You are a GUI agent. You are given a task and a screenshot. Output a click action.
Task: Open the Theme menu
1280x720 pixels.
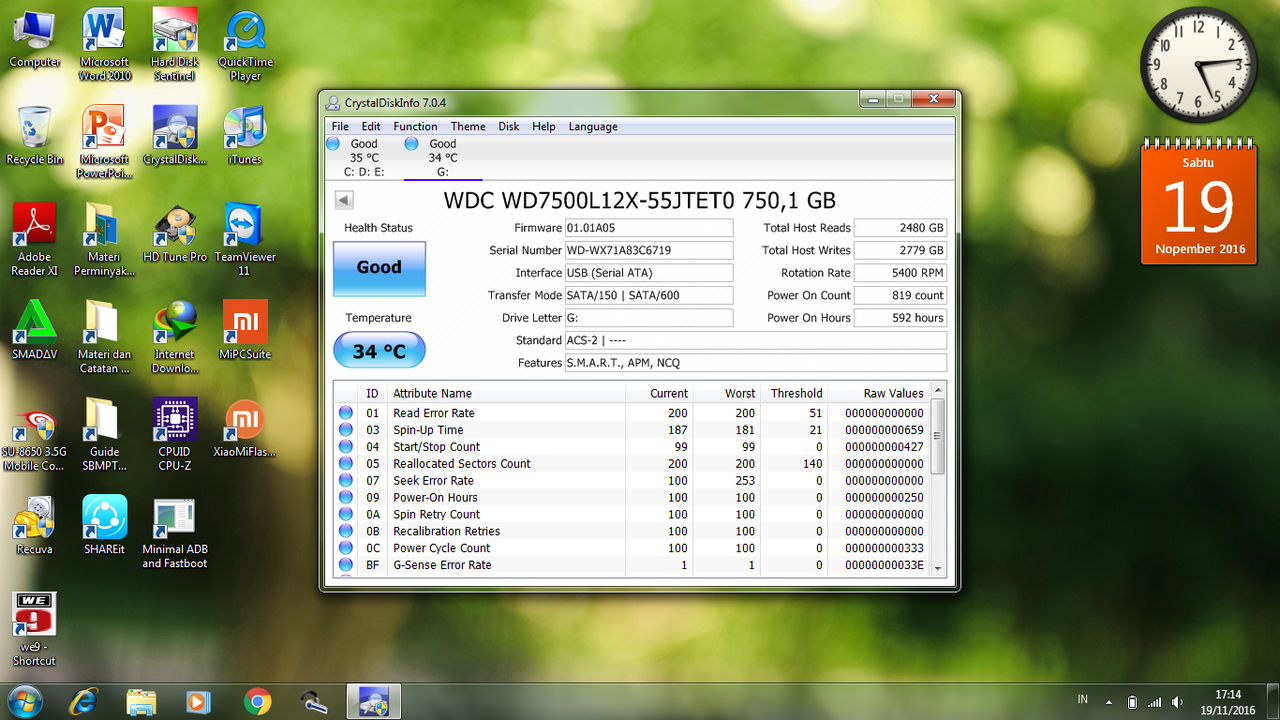(x=468, y=127)
